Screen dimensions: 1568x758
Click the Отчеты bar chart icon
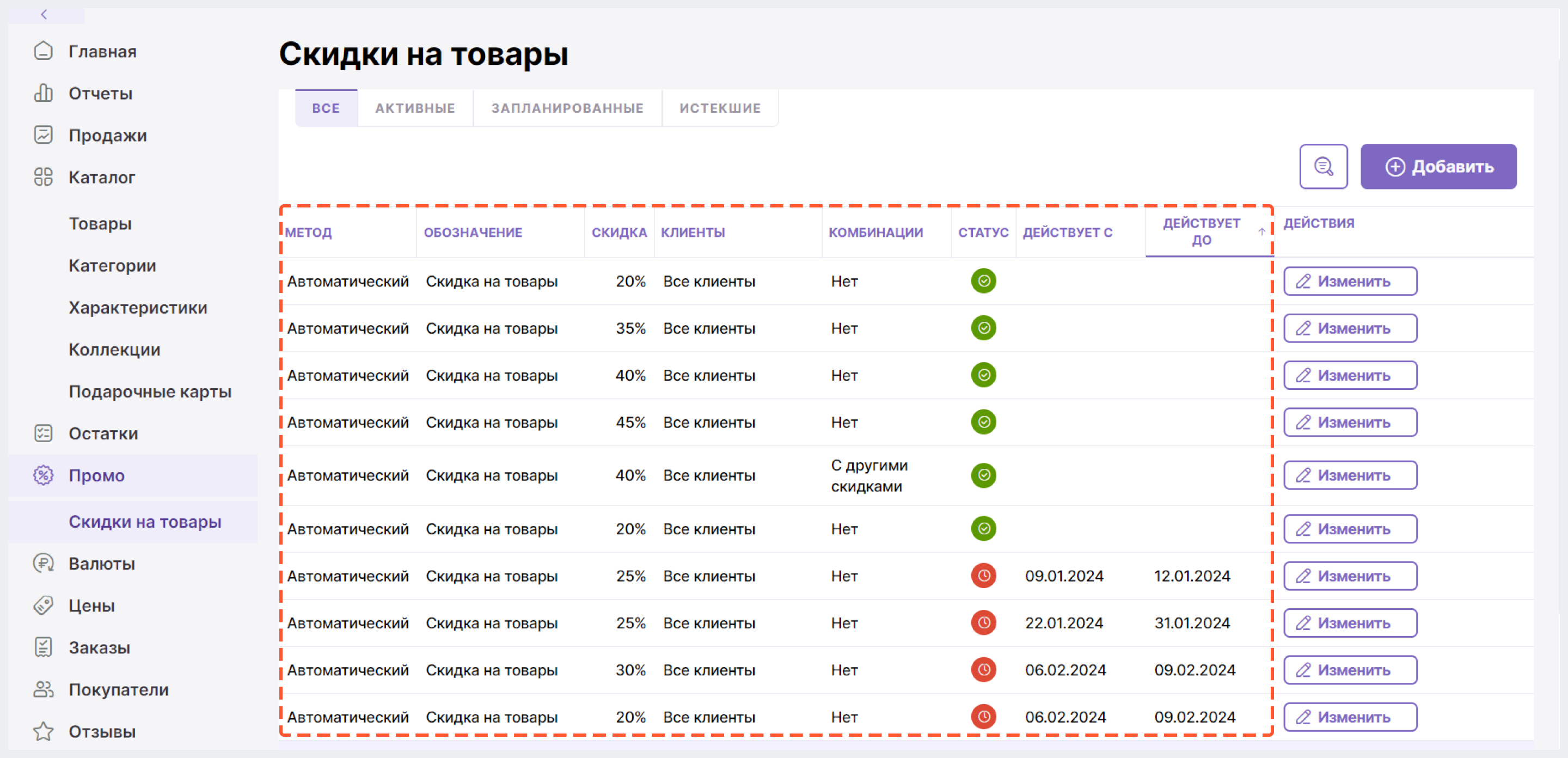(x=43, y=93)
